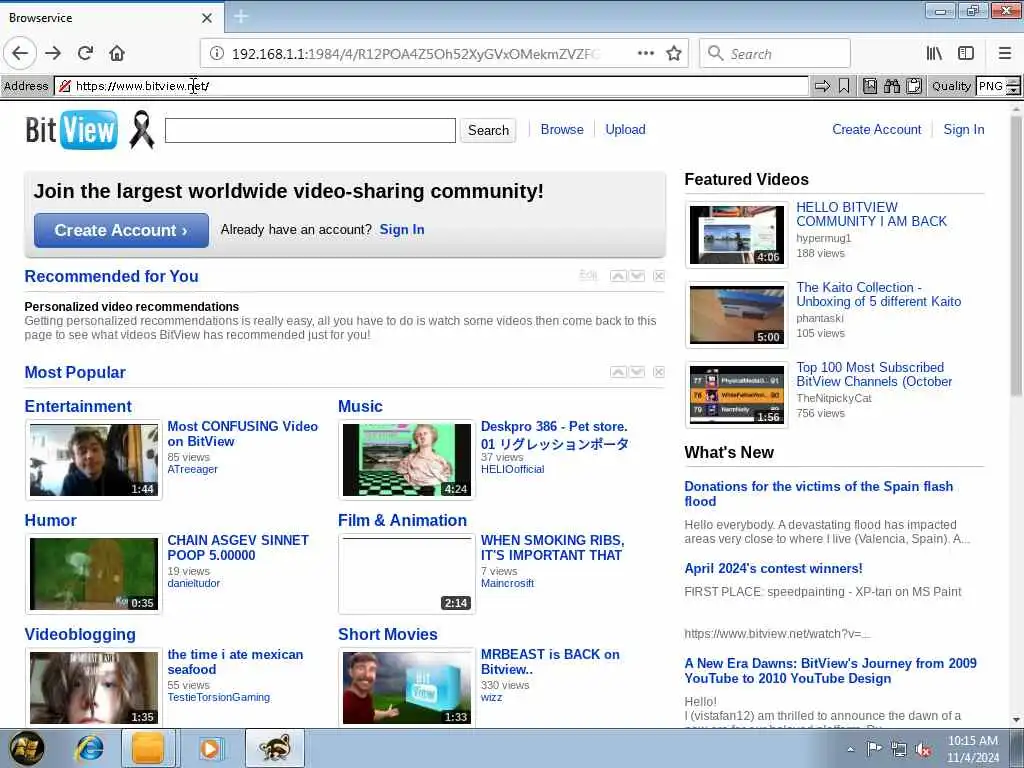Reload the page in Firefox

(85, 53)
